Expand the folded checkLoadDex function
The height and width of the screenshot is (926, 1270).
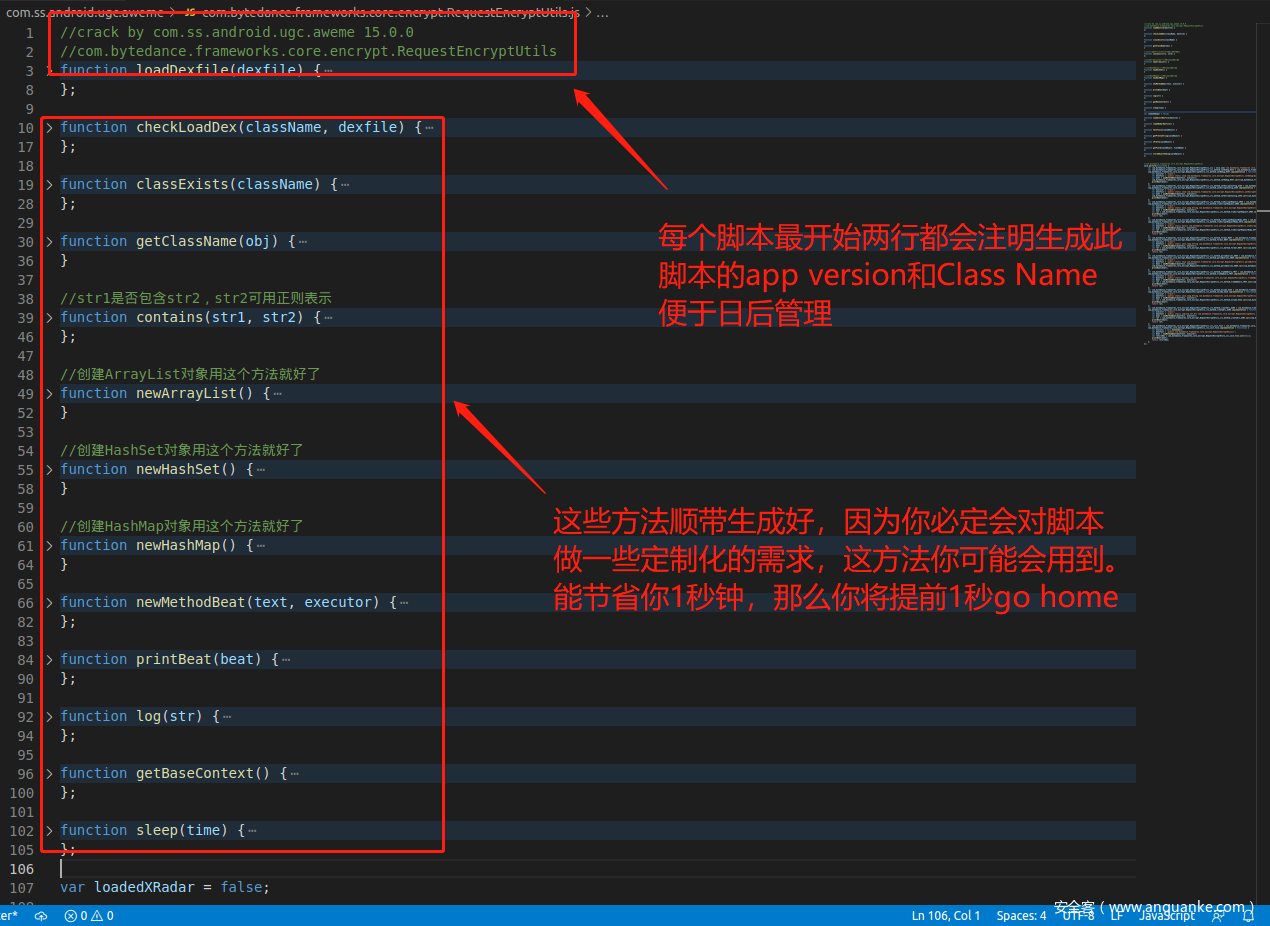tap(50, 128)
